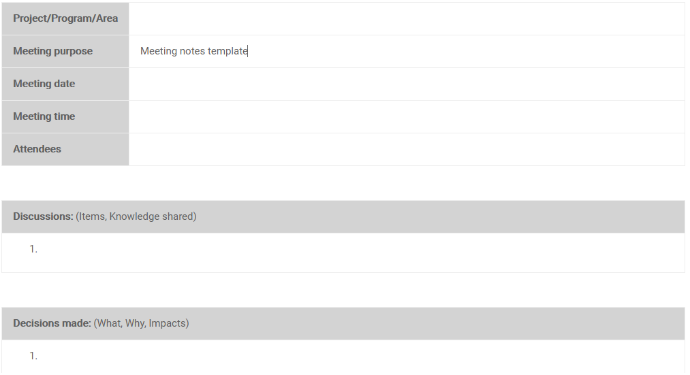Click the 'Meeting notes template' text

(194, 51)
